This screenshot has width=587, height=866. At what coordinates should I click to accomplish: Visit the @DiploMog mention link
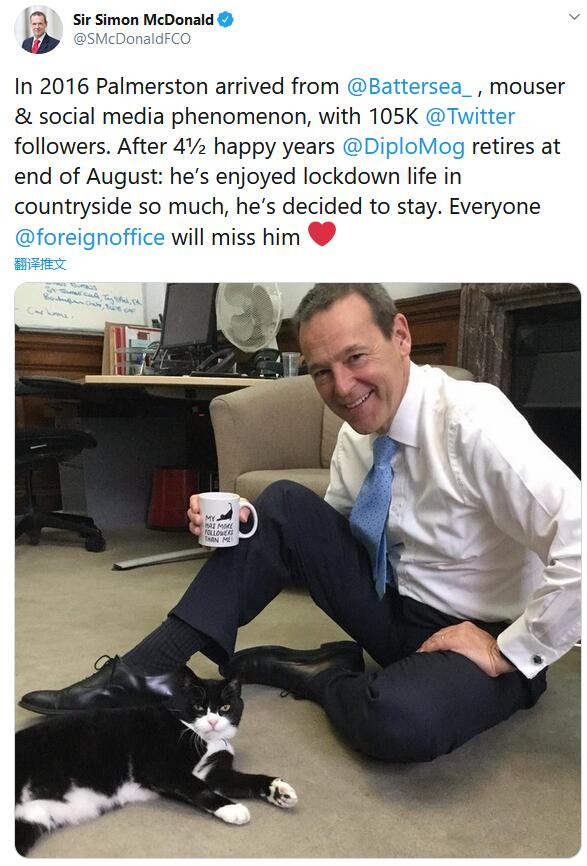click(x=403, y=147)
